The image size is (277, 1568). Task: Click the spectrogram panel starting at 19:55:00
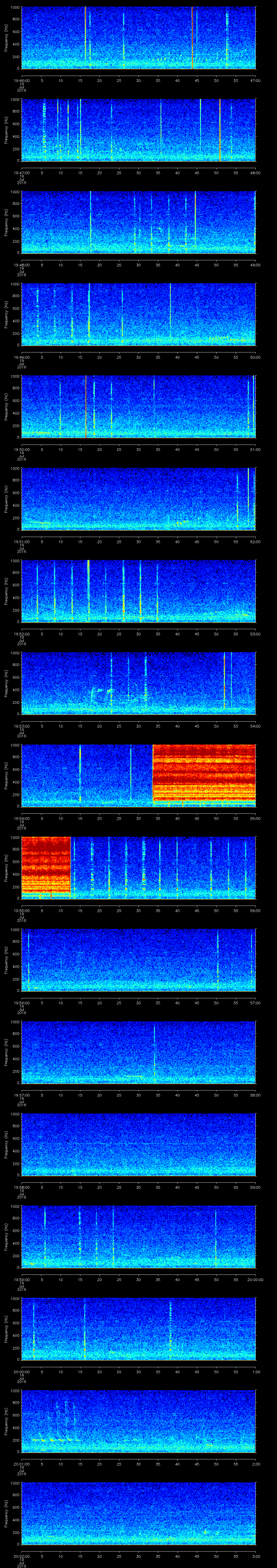(139, 868)
